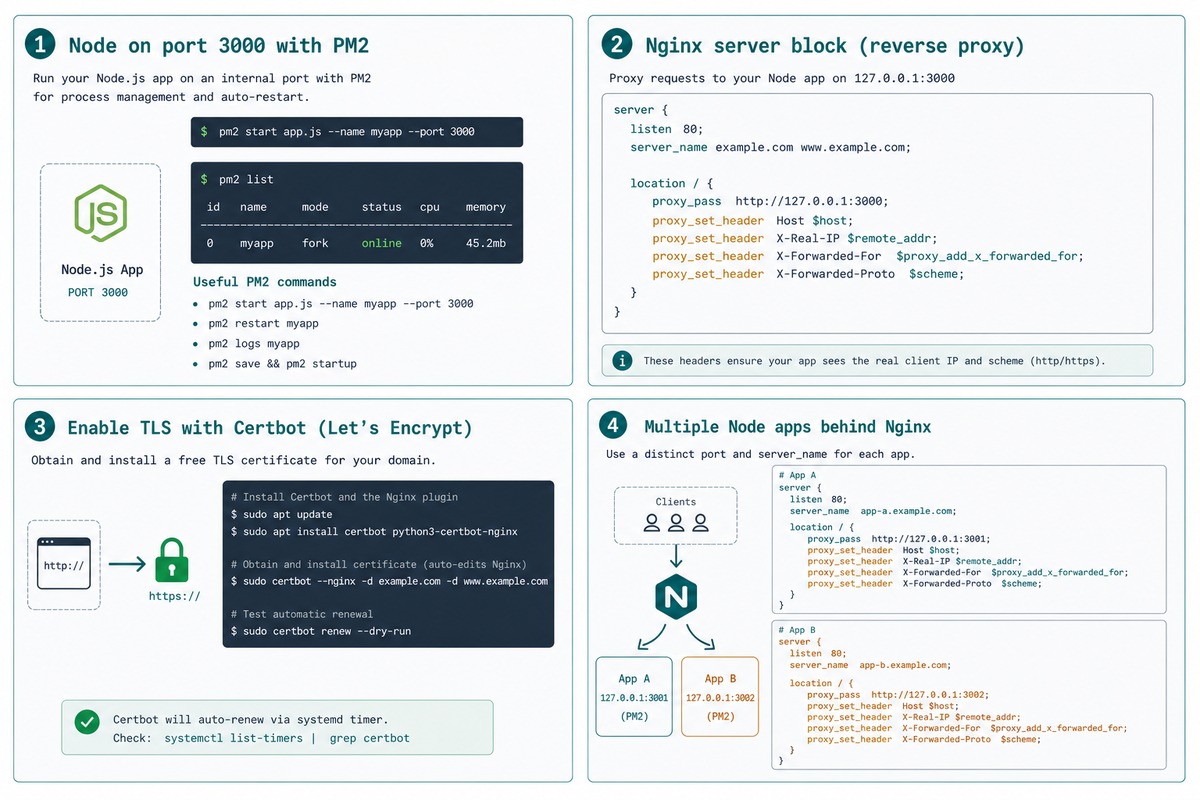The width and height of the screenshot is (1200, 800).
Task: Select the App B 127.0.0.1:3002 box
Action: 720,696
